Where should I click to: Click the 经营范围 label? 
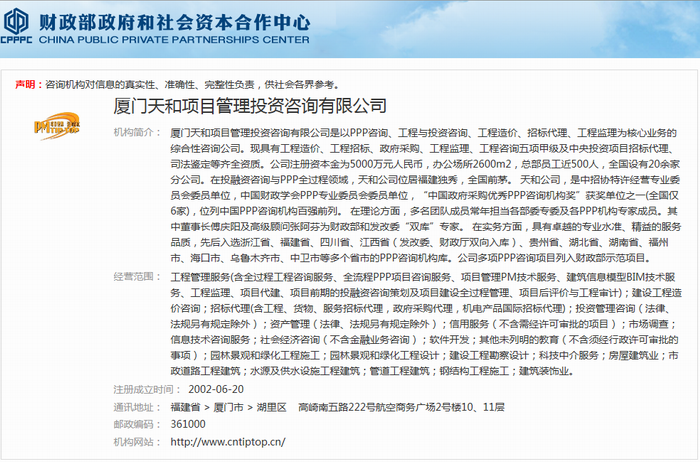137,277
